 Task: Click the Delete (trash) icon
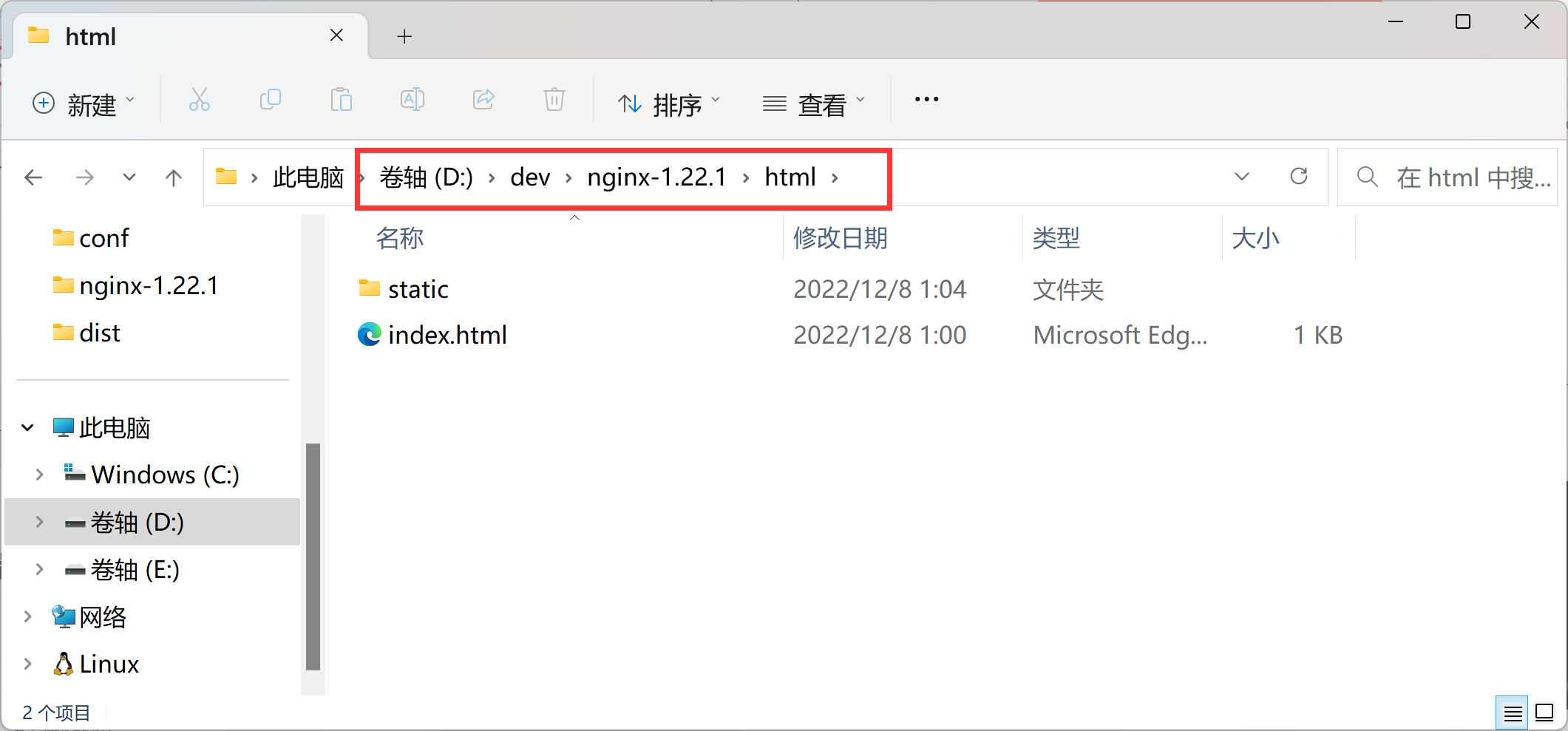(x=554, y=100)
